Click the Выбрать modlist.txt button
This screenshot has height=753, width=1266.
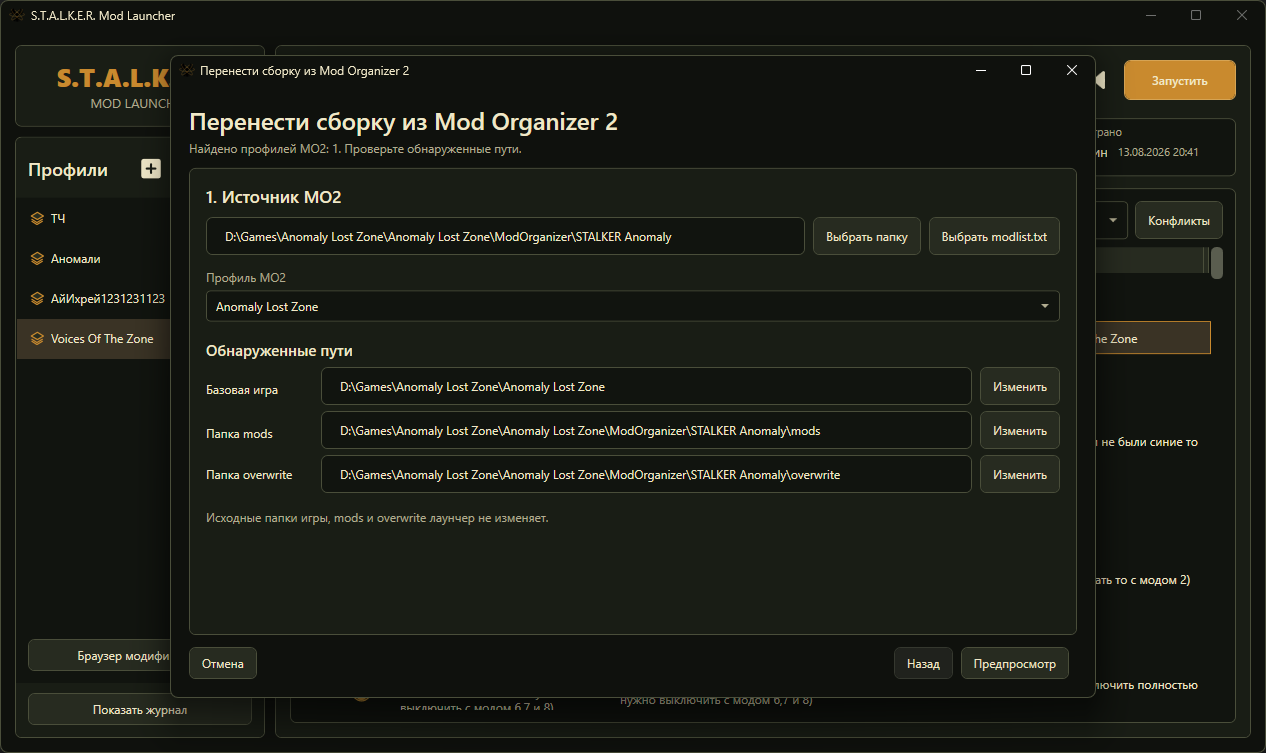pos(994,237)
